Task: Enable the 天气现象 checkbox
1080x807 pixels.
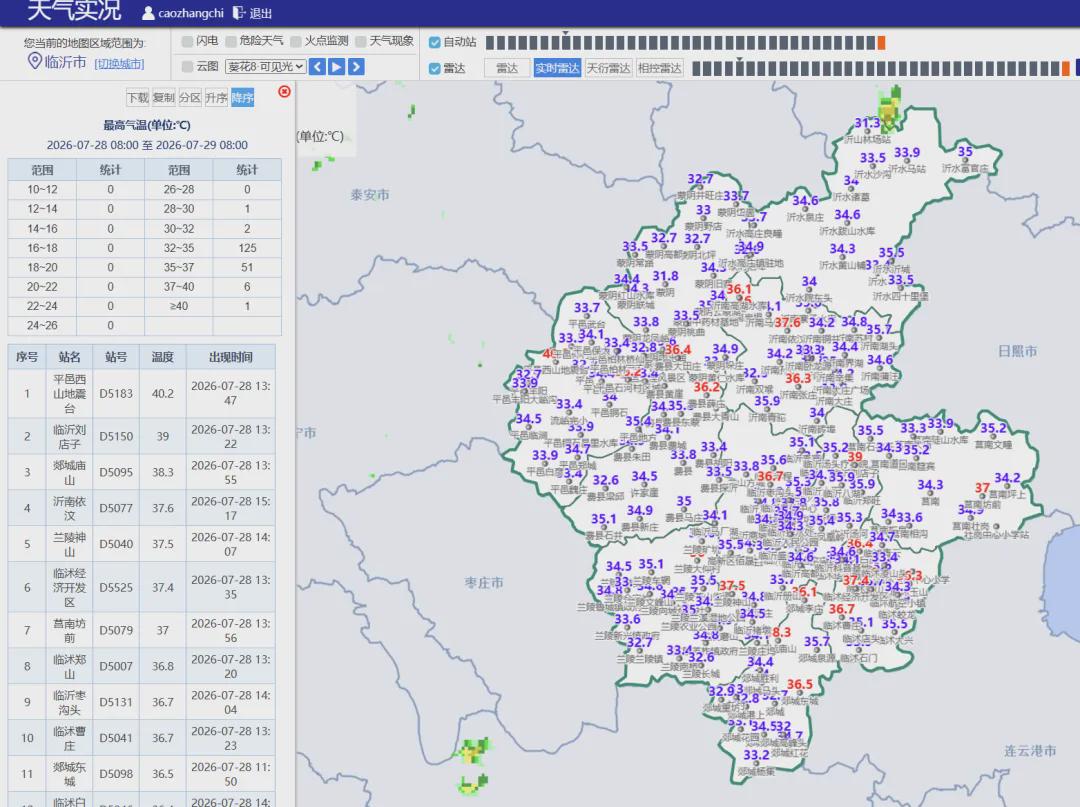Action: [361, 41]
